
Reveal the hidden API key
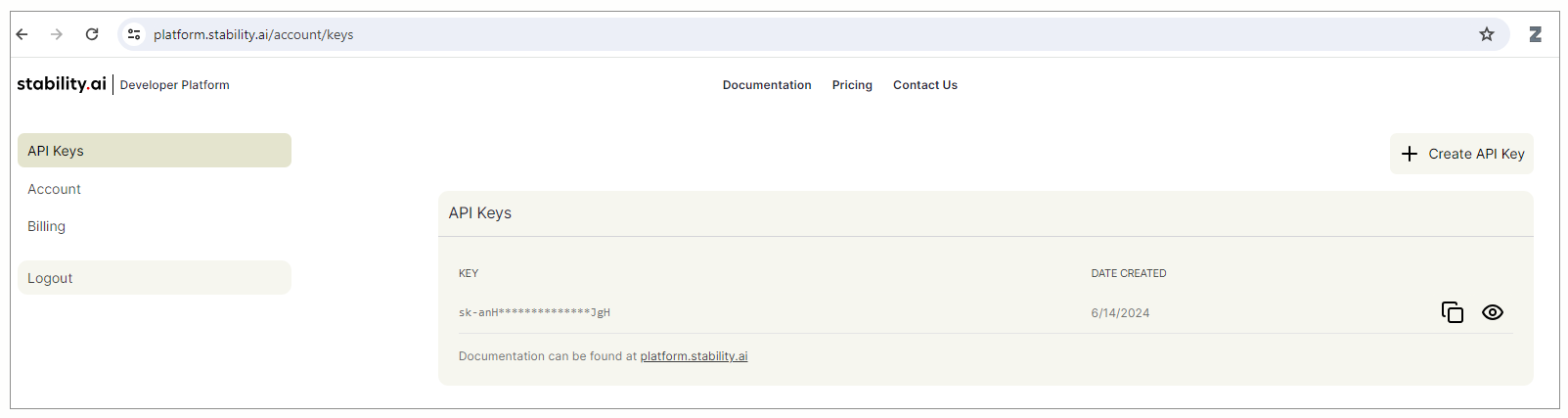coord(1493,312)
